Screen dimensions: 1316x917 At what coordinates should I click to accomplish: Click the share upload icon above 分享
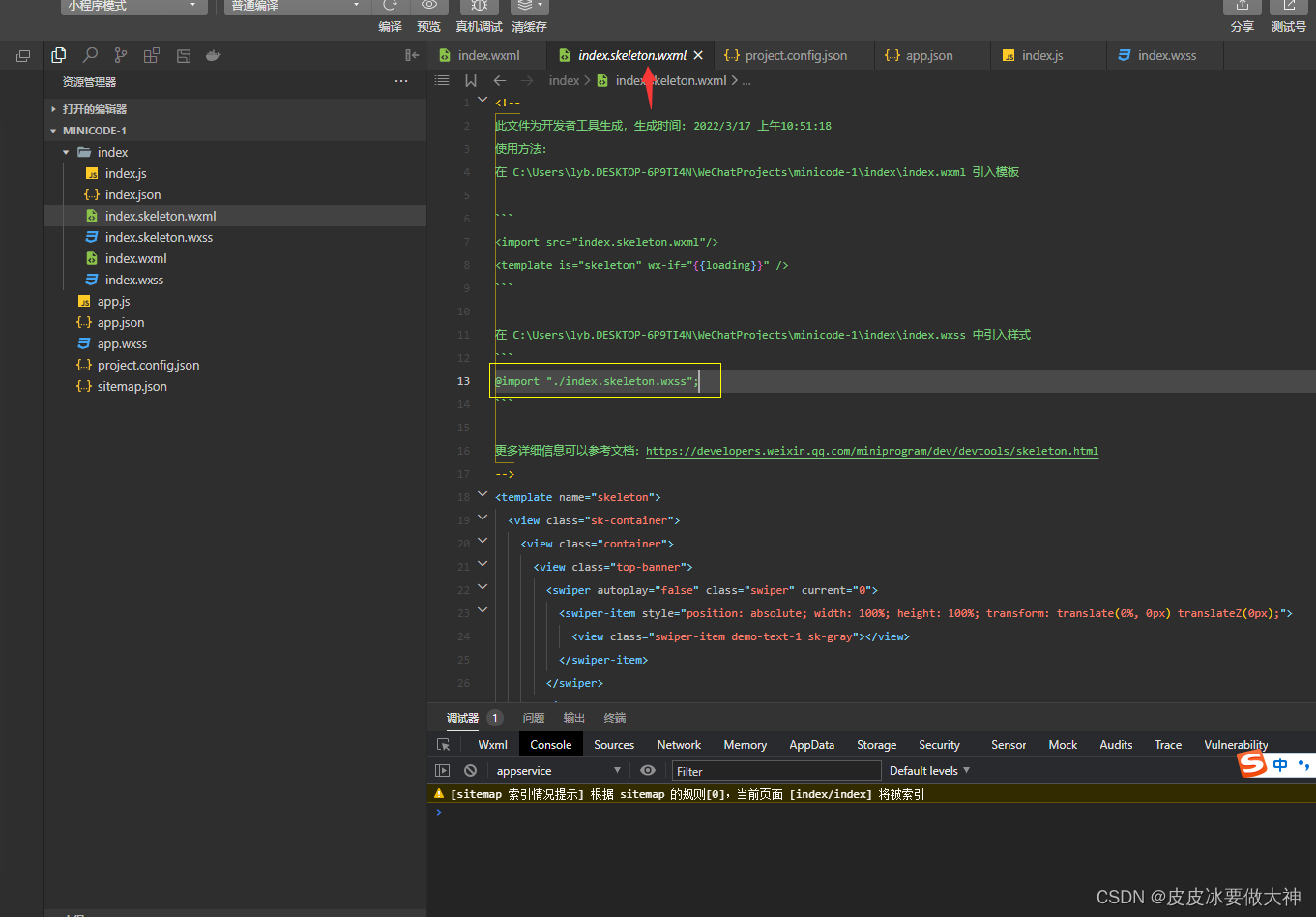1243,6
